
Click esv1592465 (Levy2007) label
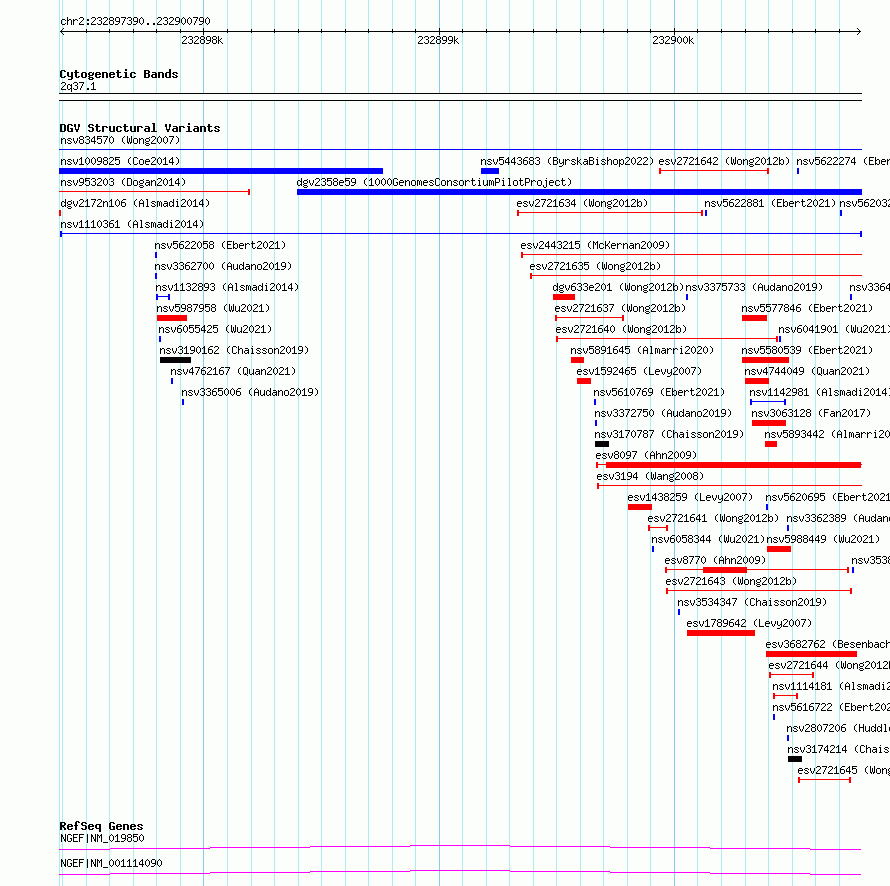[639, 371]
